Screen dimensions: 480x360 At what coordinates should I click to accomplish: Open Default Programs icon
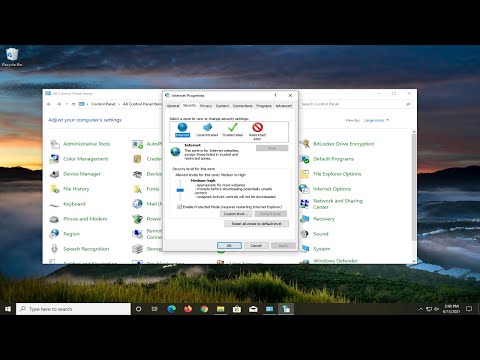[304, 159]
